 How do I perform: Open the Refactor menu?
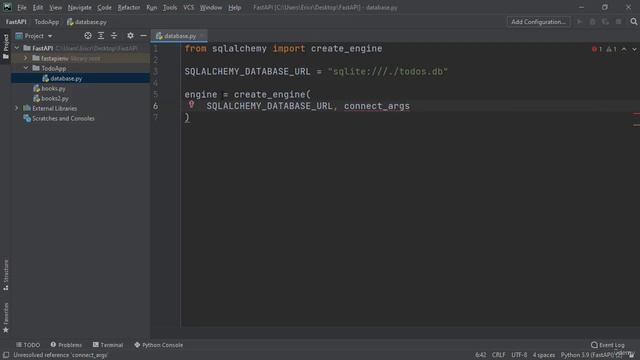129,8
